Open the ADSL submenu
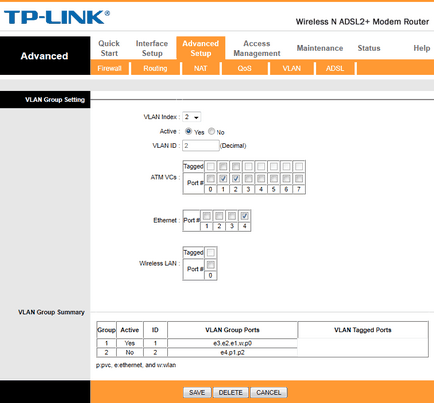The height and width of the screenshot is (403, 434). (x=335, y=68)
